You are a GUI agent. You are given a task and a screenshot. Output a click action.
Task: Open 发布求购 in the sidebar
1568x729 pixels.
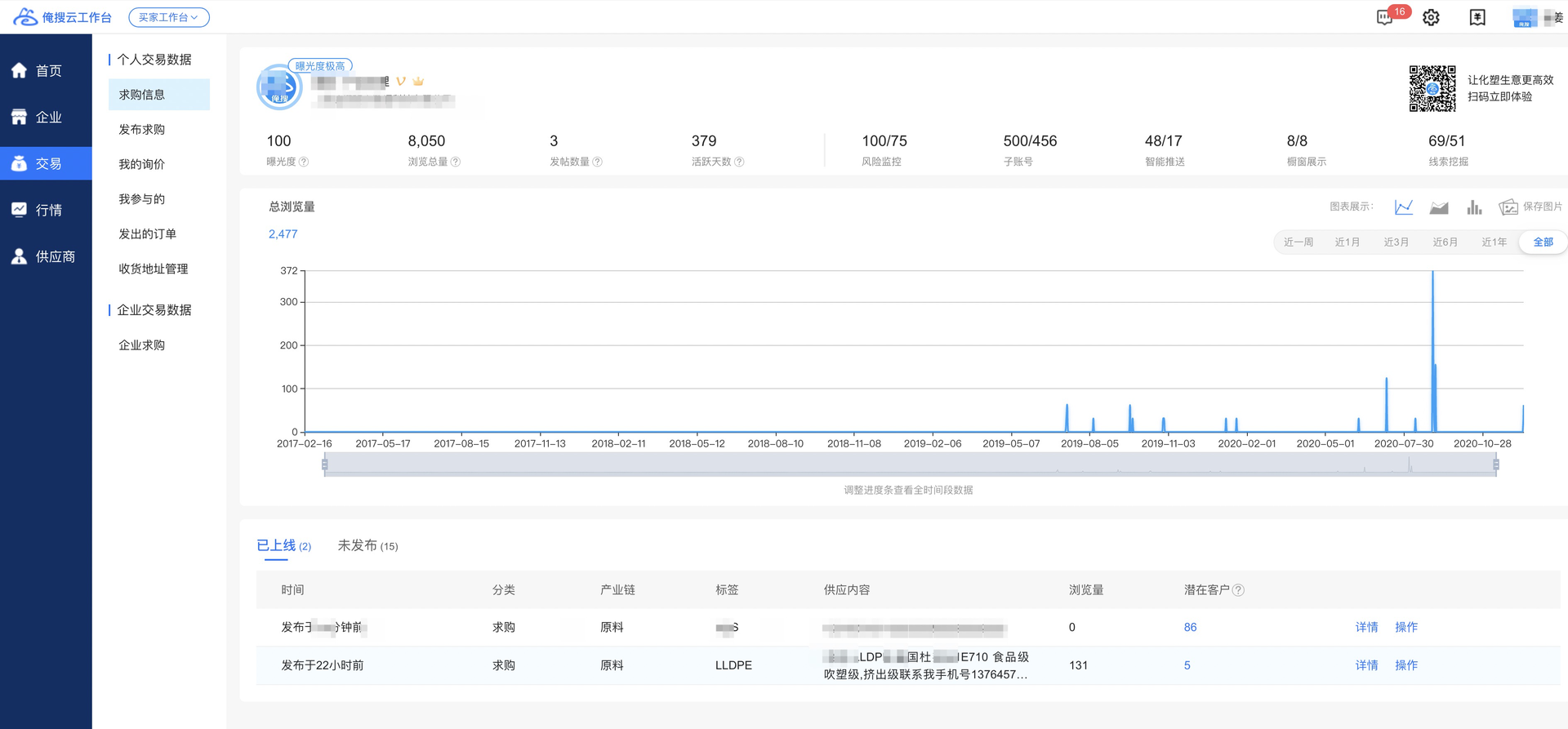(142, 130)
